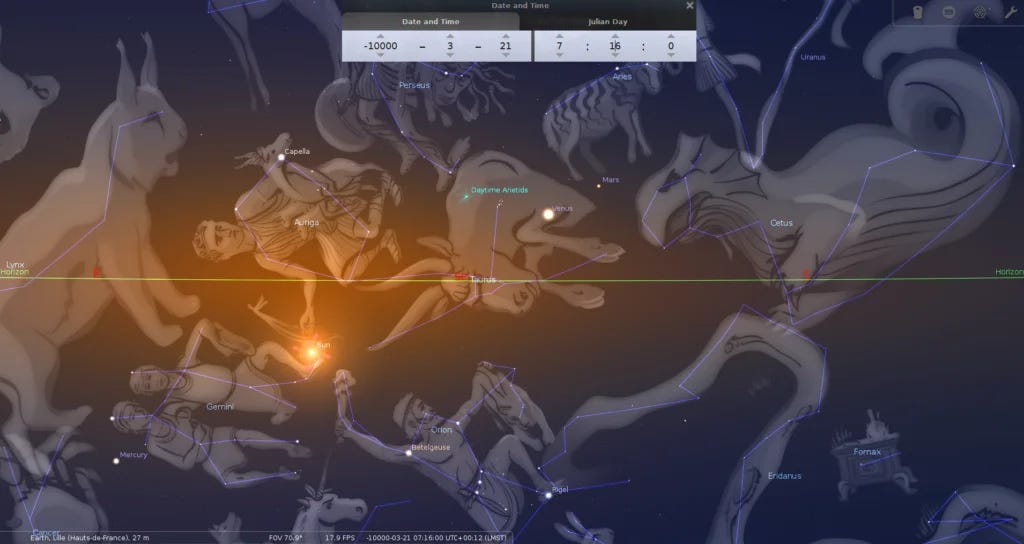This screenshot has width=1024, height=544.
Task: Decrease the year with its down arrow
Action: point(381,56)
